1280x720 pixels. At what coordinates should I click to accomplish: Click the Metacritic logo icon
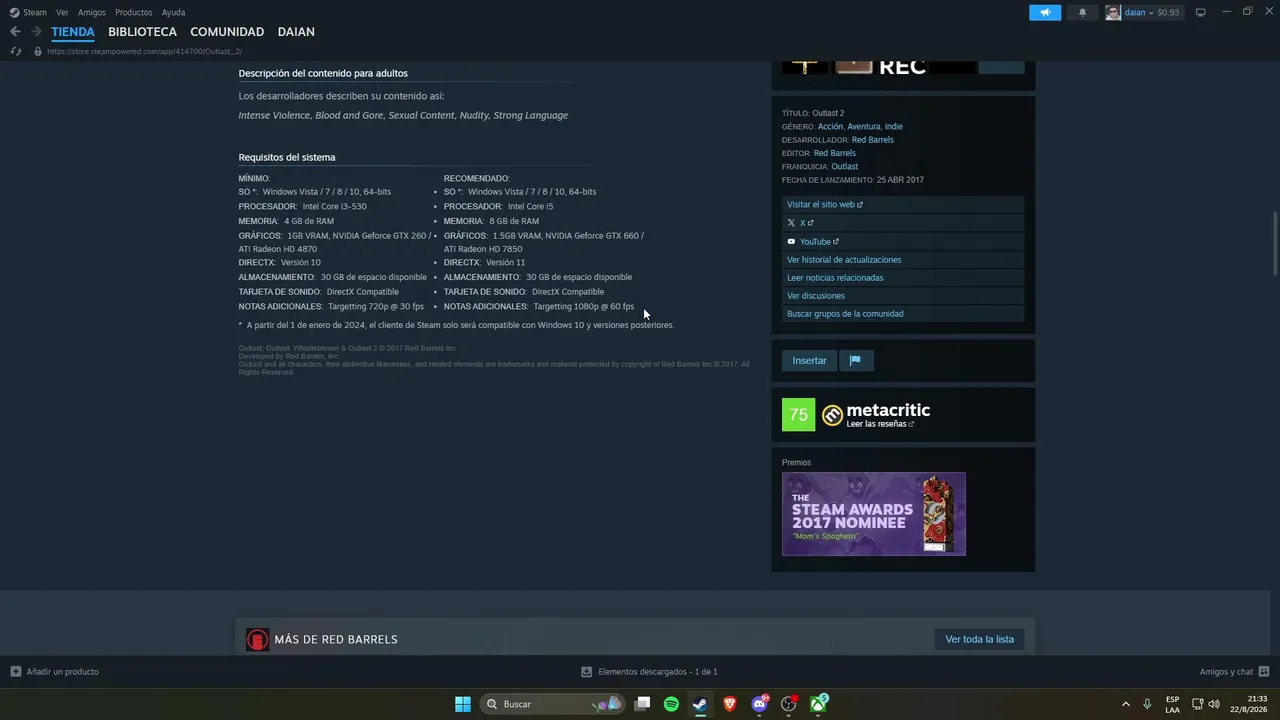(832, 415)
